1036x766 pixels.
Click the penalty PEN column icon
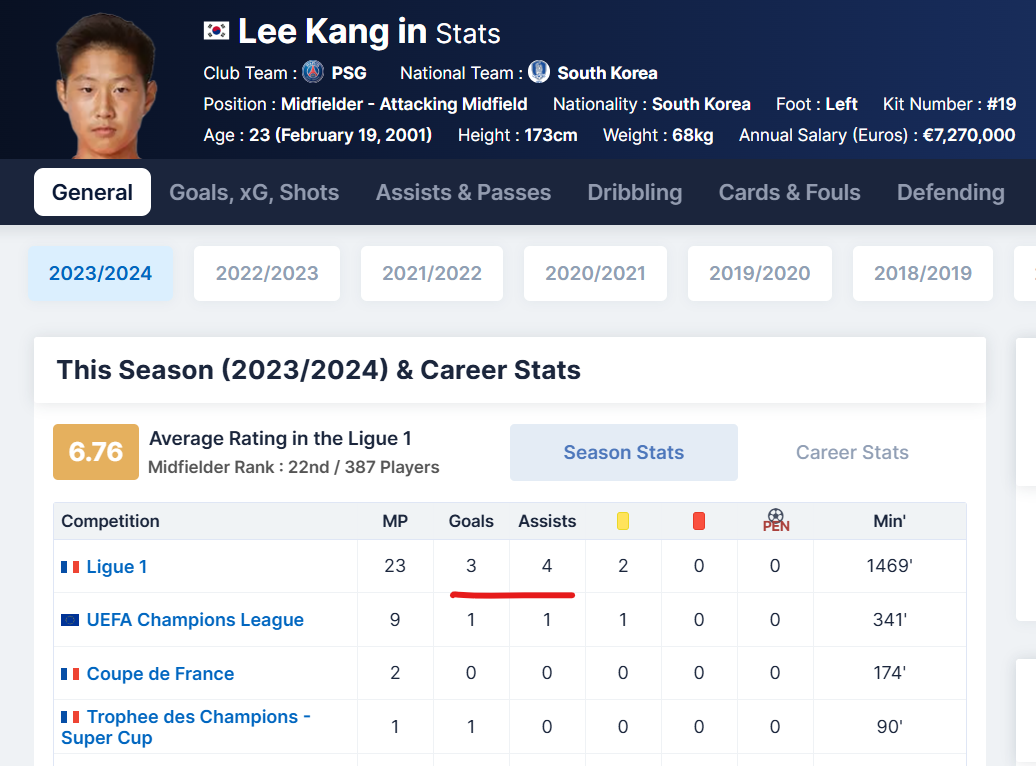[776, 520]
